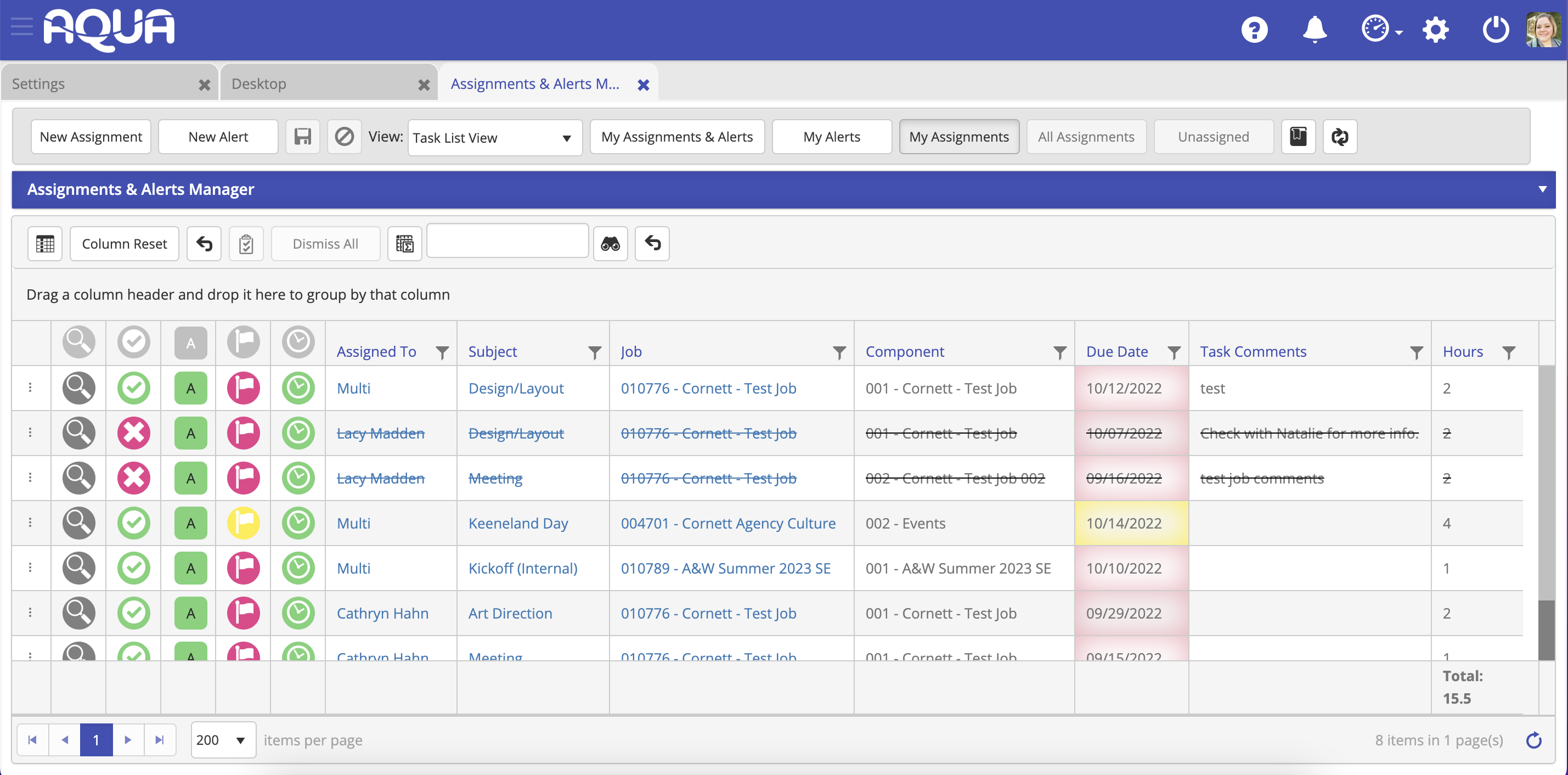Click the yellow flag on Keeneland Day row
The width and height of the screenshot is (1568, 775).
point(243,523)
